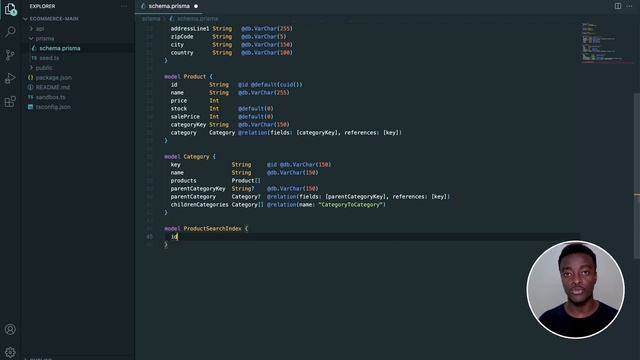Click the 'model ProductSearchIndex' declaration line

tap(206, 229)
